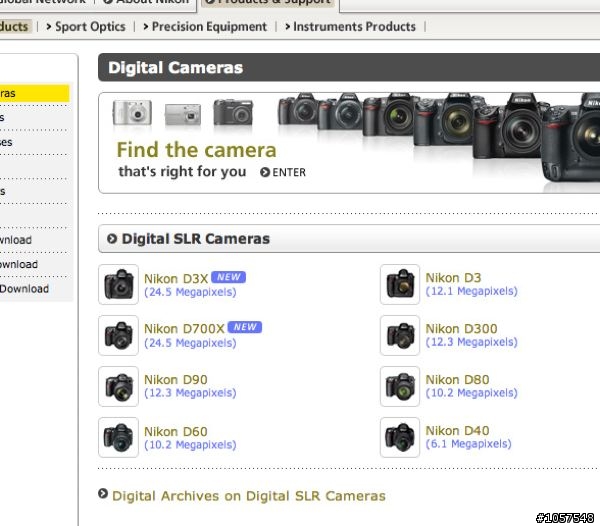600x526 pixels.
Task: Click arrow icon before Digital Archives link
Action: coord(103,493)
